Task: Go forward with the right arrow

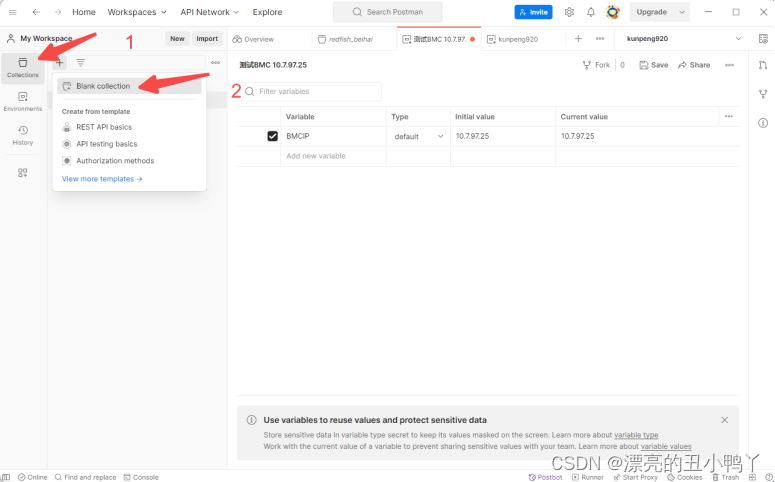Action: 57,12
